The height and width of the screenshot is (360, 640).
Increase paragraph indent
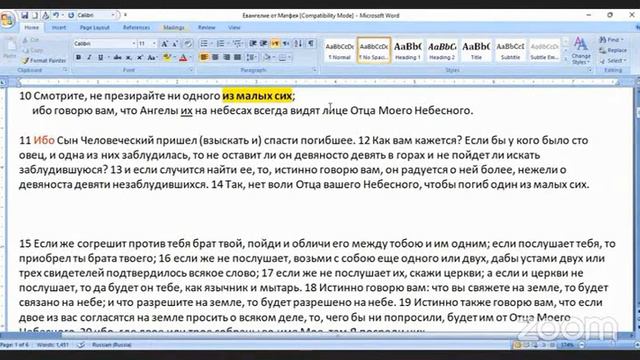coord(264,44)
